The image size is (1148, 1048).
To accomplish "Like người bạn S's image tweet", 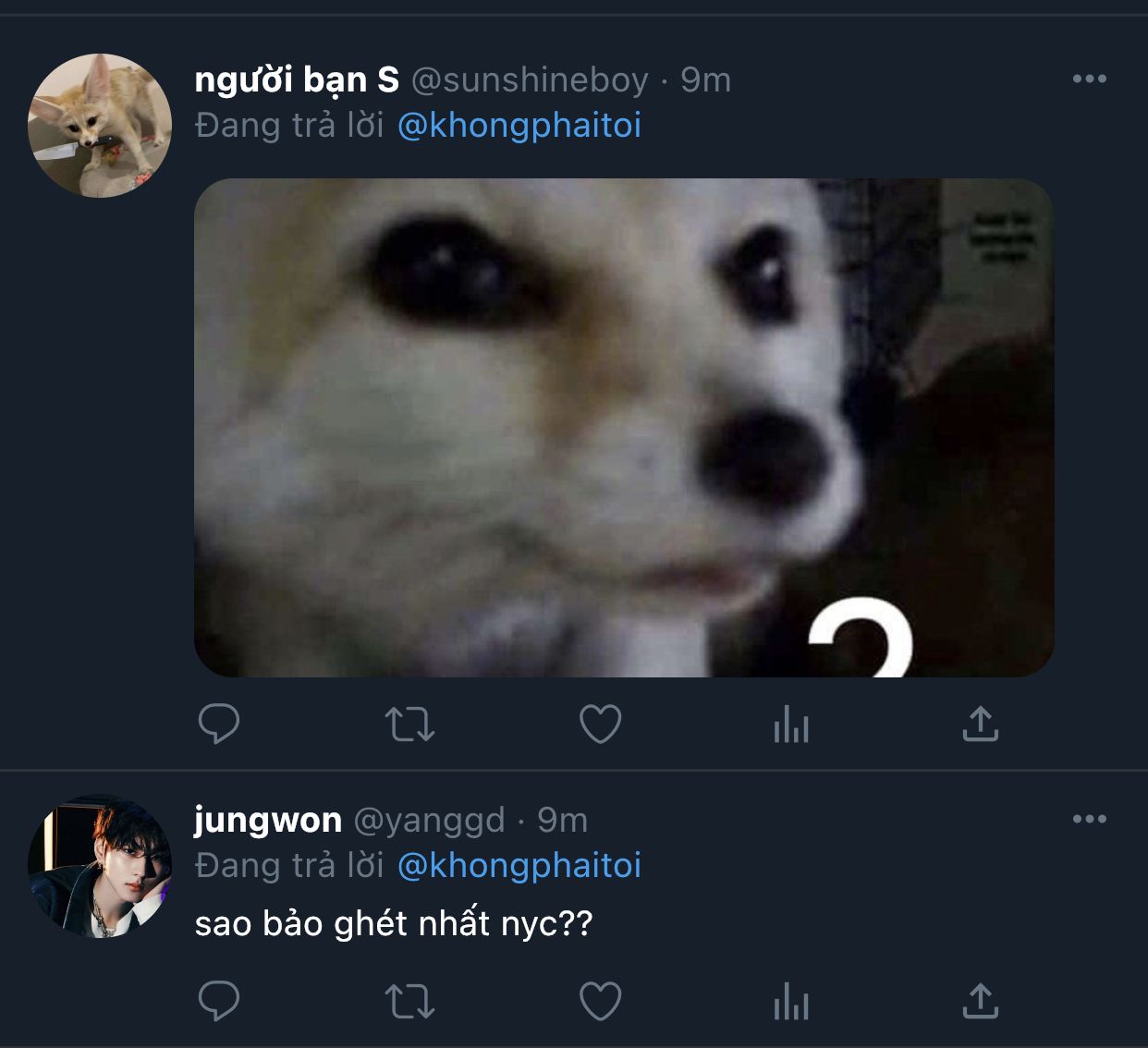I will click(x=600, y=724).
